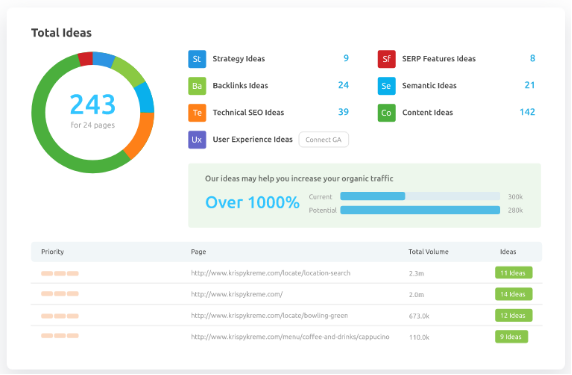
Task: Click the Current traffic progress bar
Action: click(x=420, y=196)
